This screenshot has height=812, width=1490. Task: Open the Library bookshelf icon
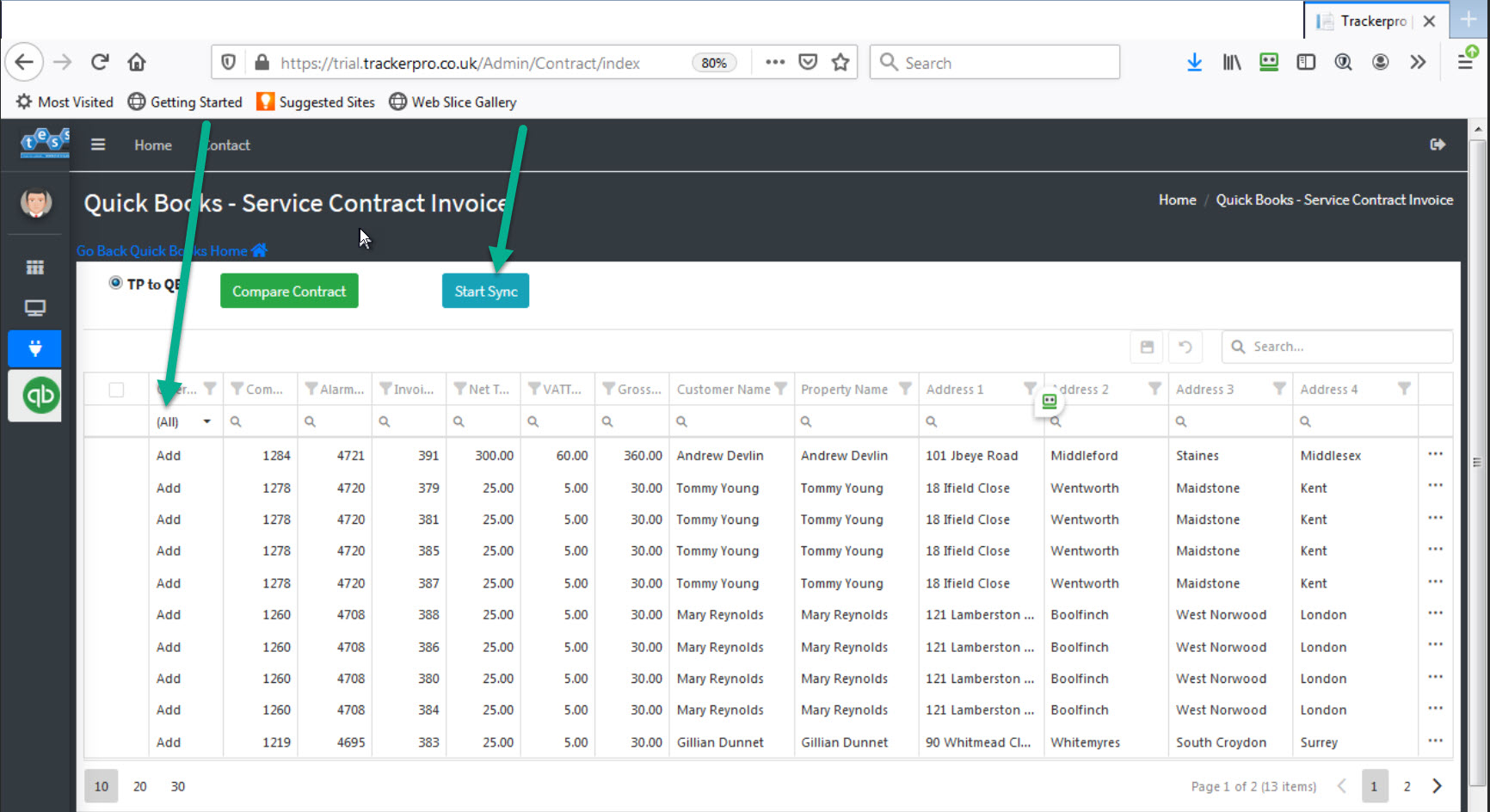1232,62
